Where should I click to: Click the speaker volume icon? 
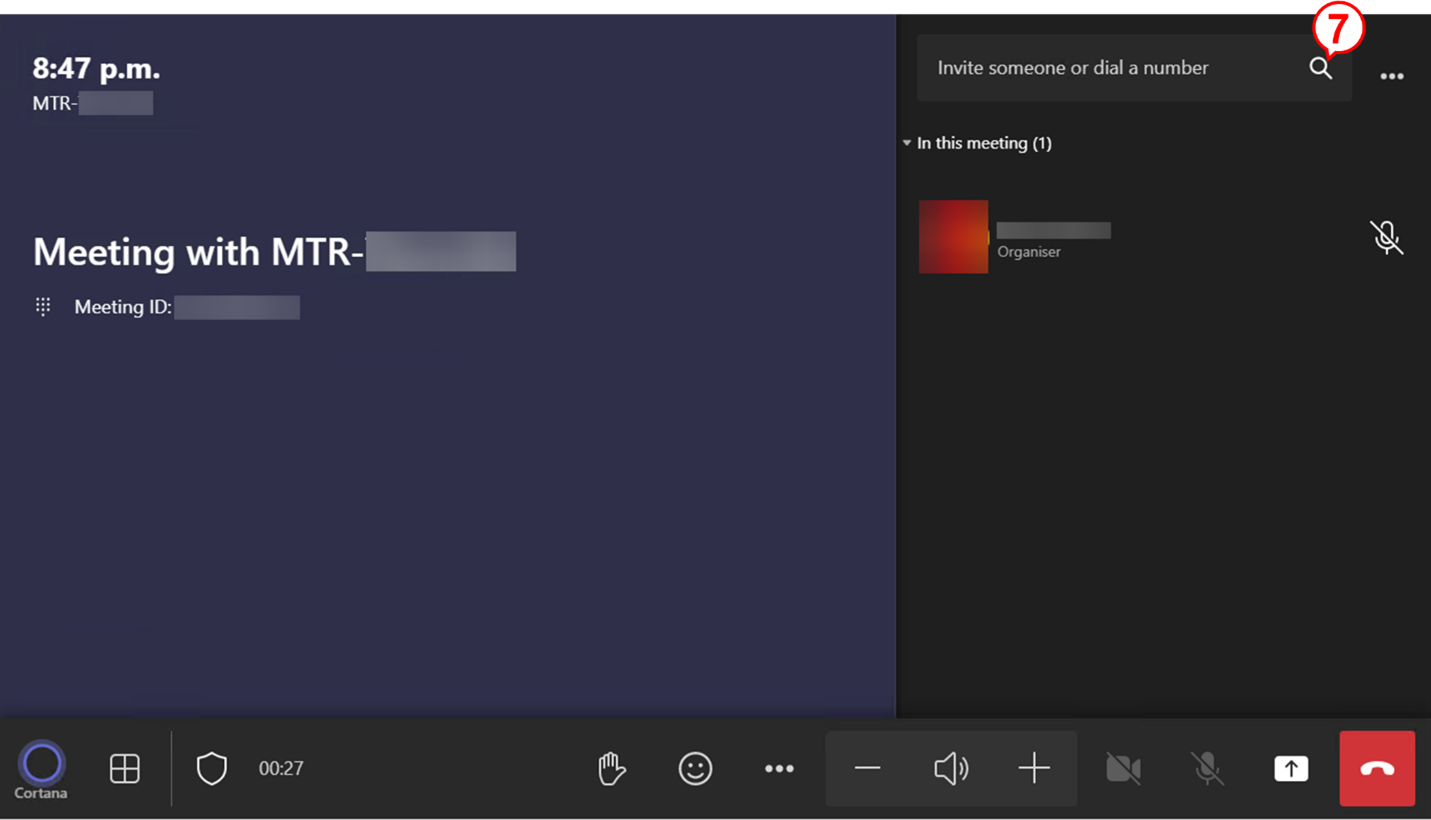pos(950,768)
